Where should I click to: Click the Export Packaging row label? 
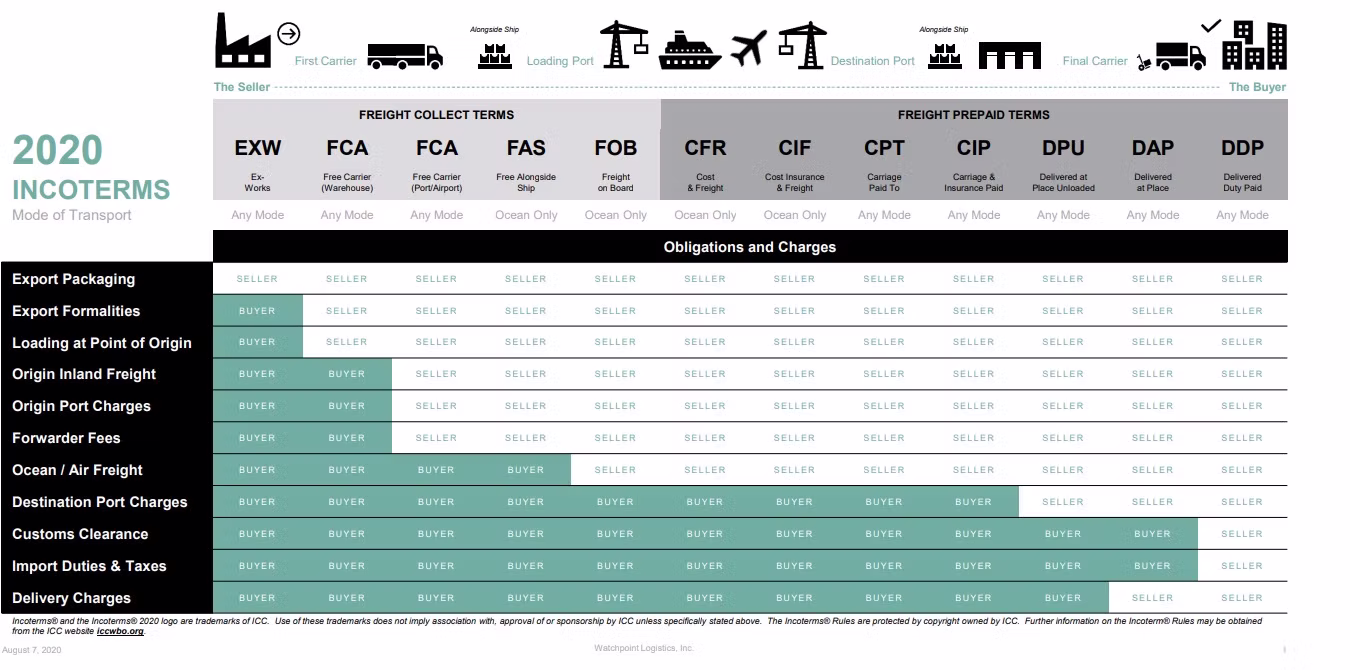[x=73, y=279]
